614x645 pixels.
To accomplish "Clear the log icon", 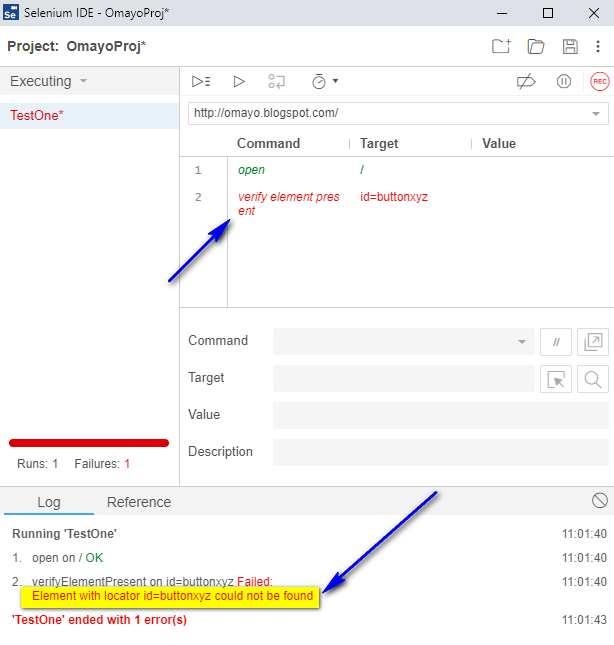I will click(x=600, y=501).
